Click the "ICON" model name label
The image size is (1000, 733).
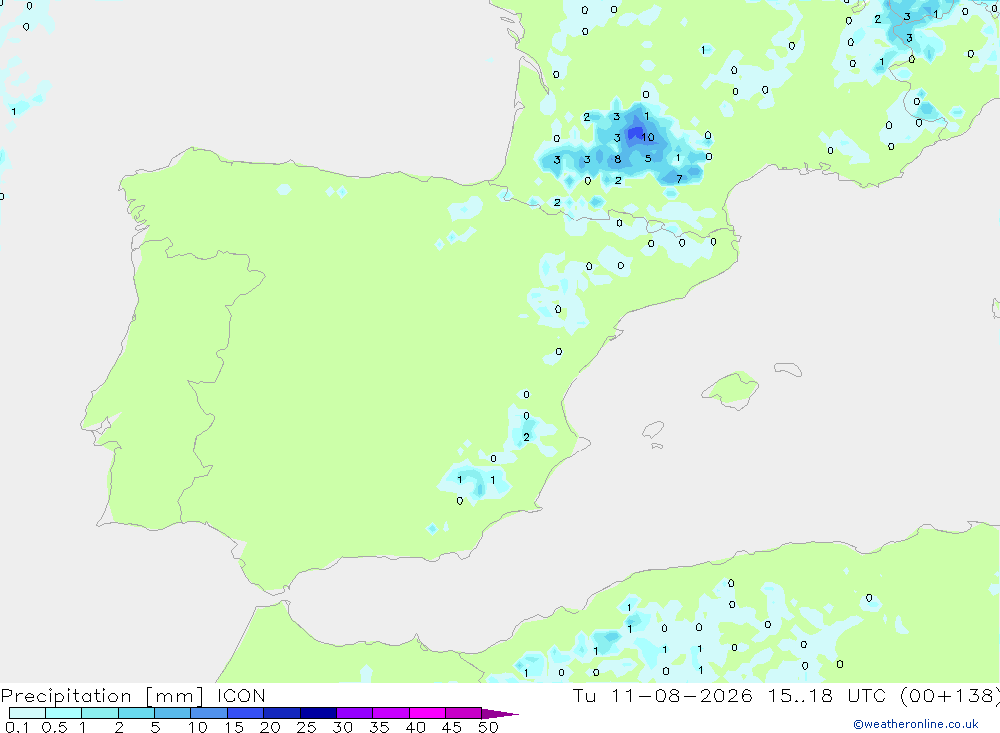241,695
